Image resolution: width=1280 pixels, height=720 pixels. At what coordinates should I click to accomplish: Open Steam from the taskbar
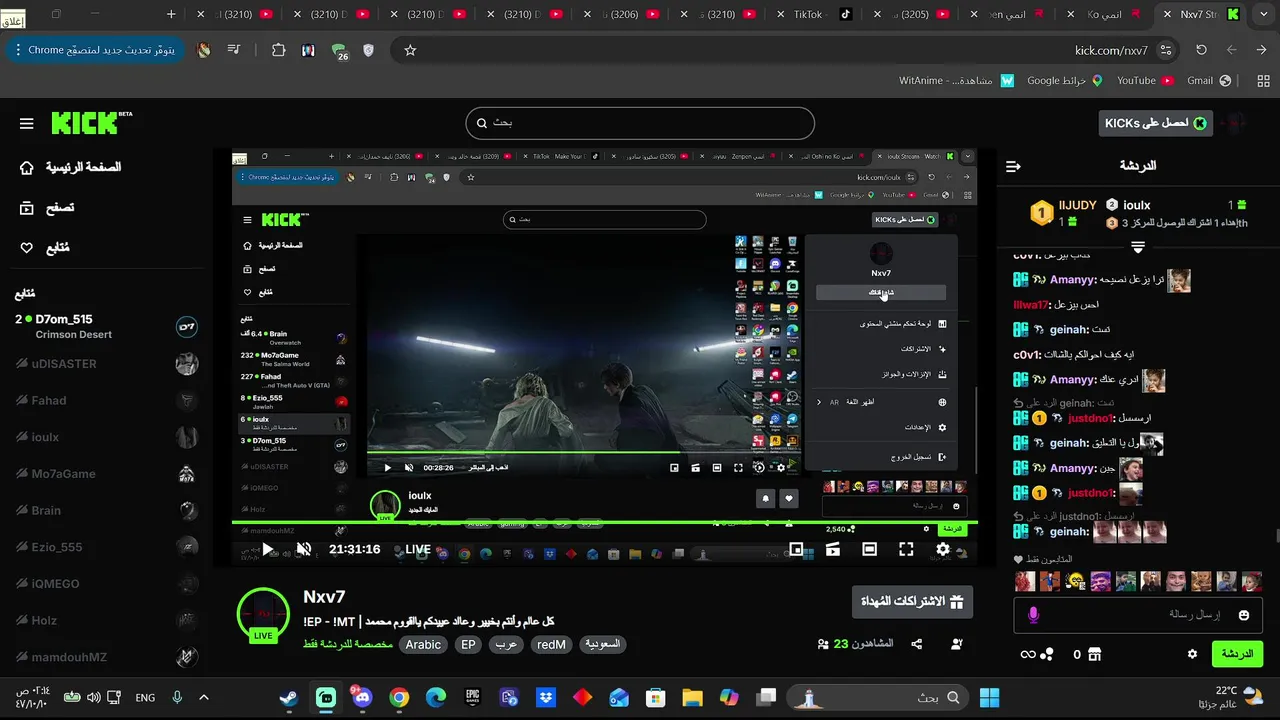coord(289,698)
